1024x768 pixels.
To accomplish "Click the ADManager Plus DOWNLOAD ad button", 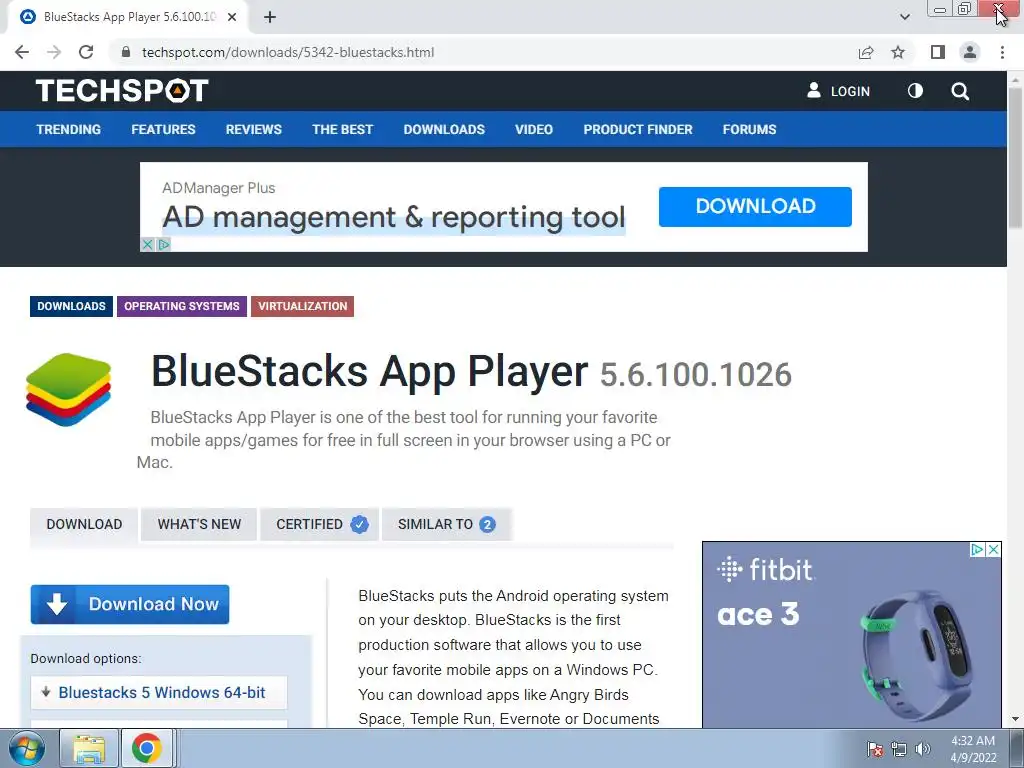I will (755, 206).
